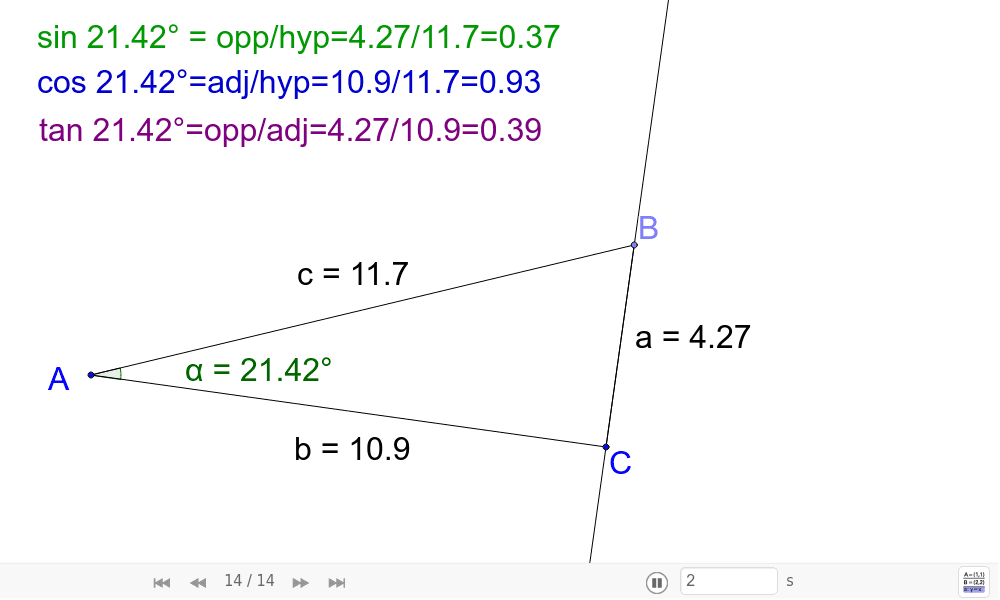
Task: Click the step counter 14 / 14
Action: [249, 581]
